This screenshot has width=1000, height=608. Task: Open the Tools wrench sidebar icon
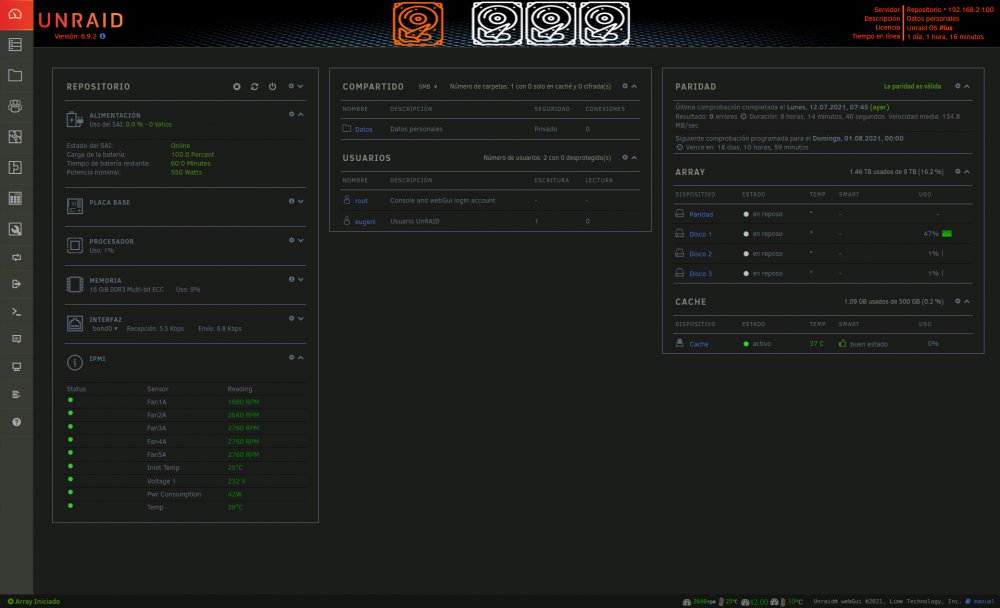point(15,229)
